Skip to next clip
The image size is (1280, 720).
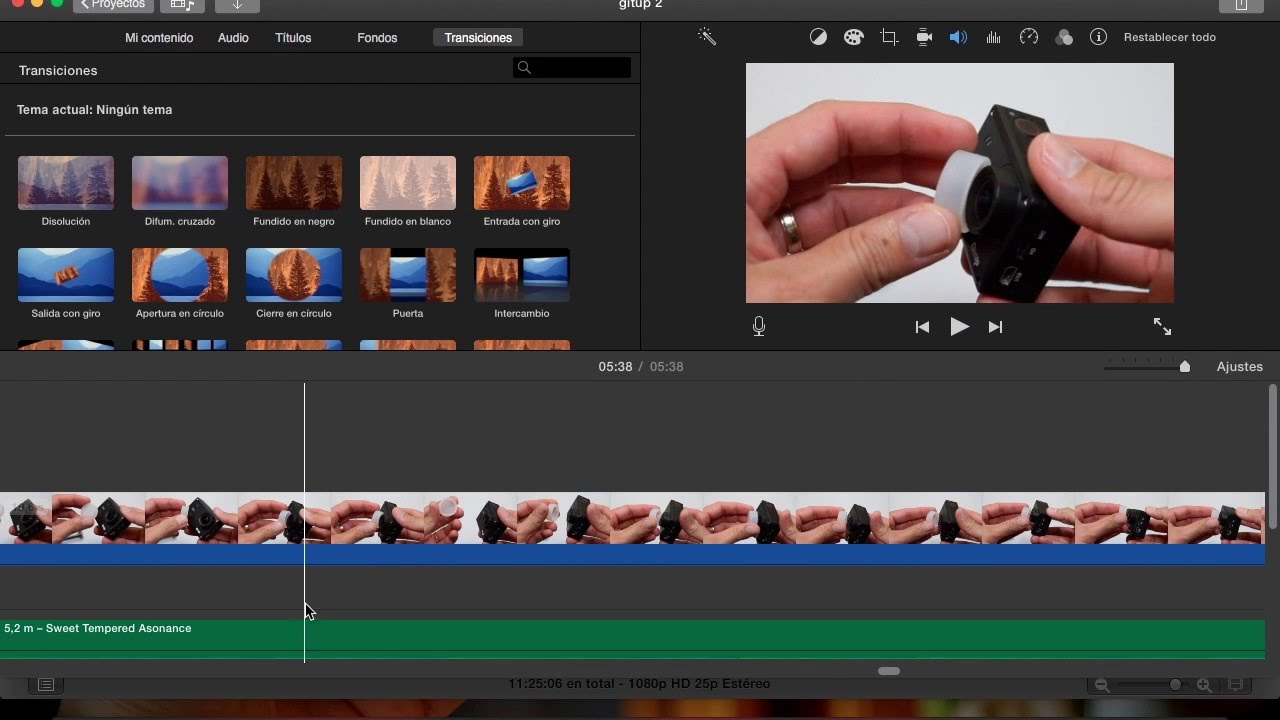(995, 327)
